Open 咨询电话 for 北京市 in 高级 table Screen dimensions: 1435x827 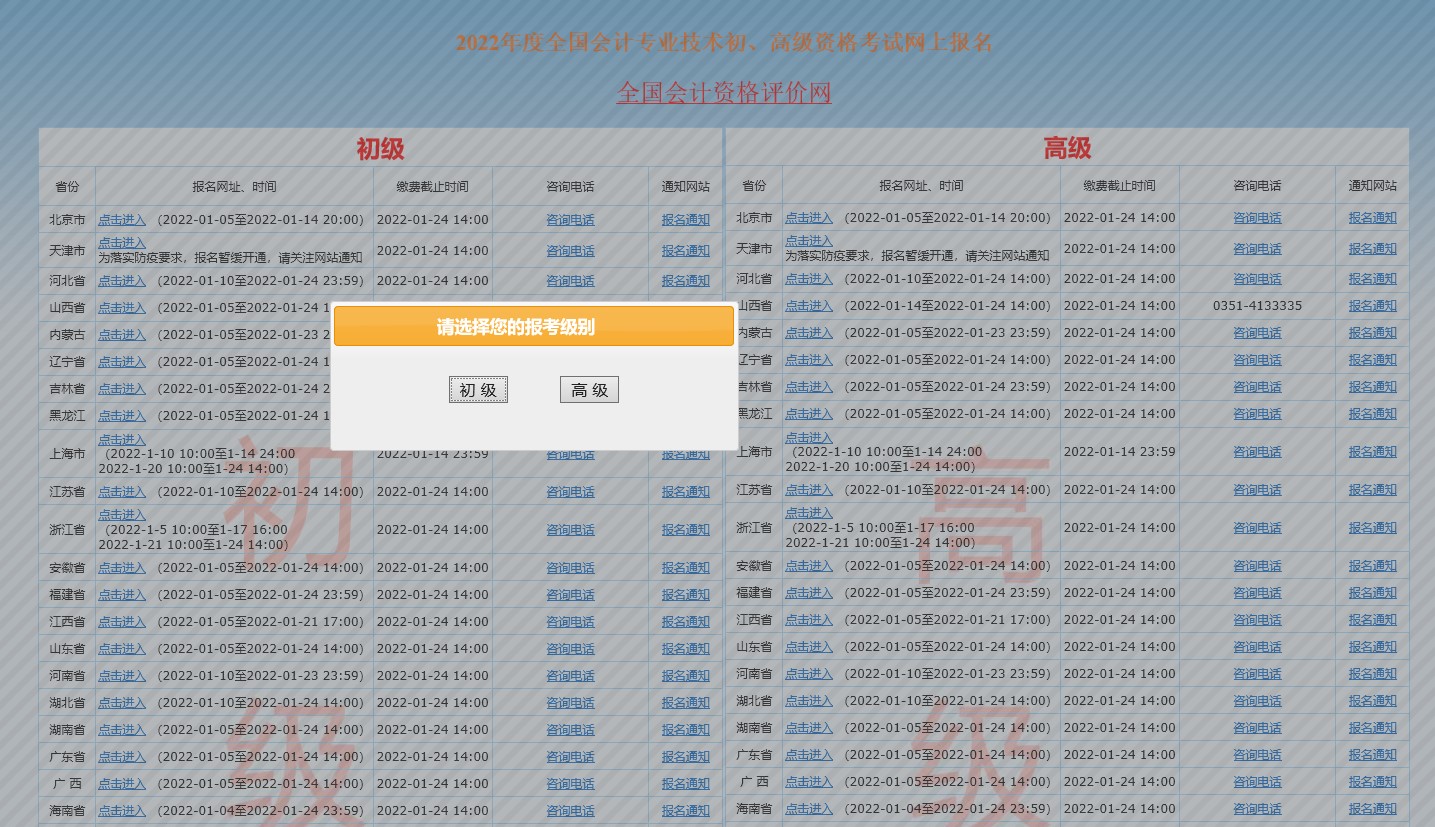point(1257,218)
